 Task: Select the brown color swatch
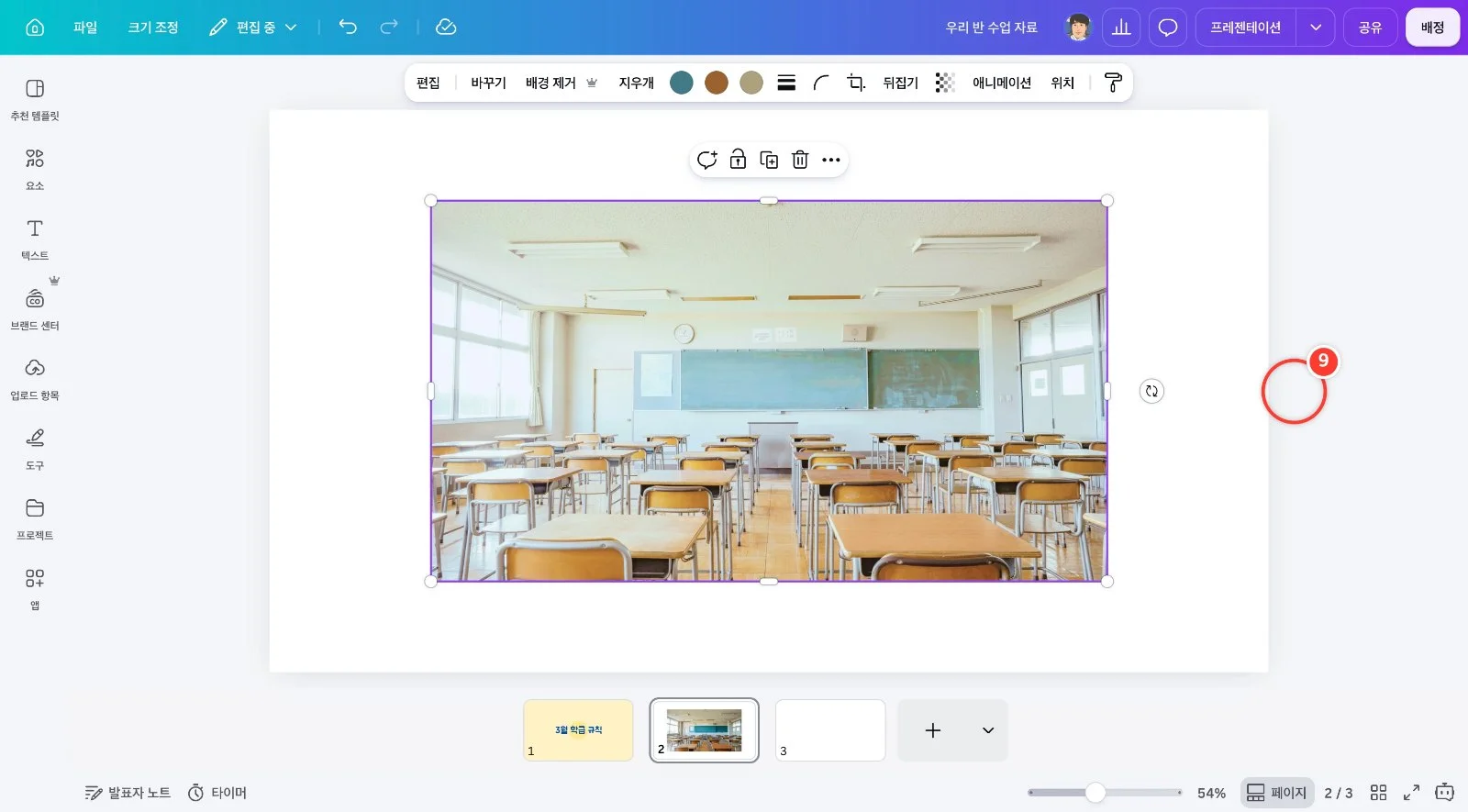pos(717,83)
